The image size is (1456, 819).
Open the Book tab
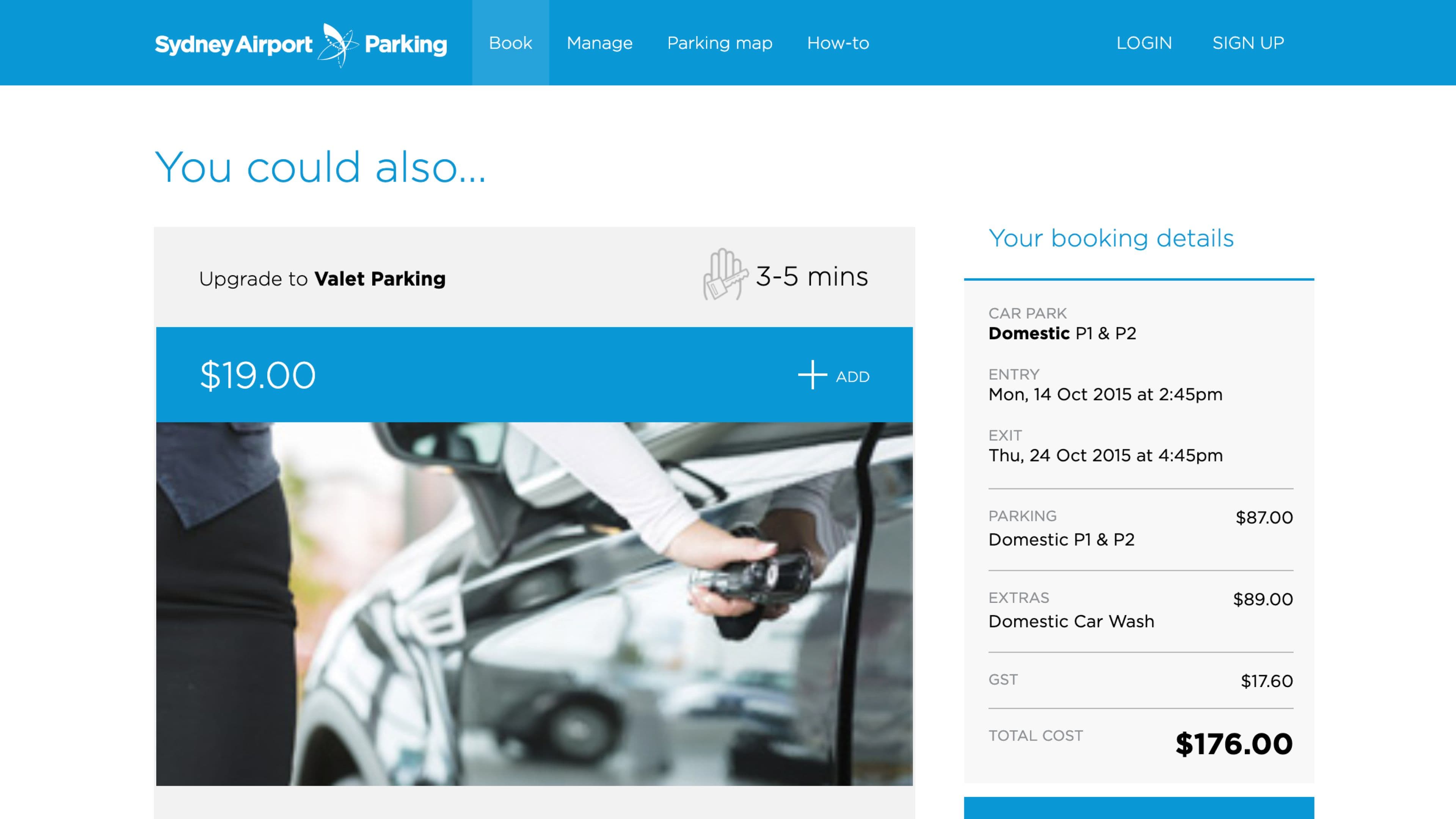[x=510, y=43]
